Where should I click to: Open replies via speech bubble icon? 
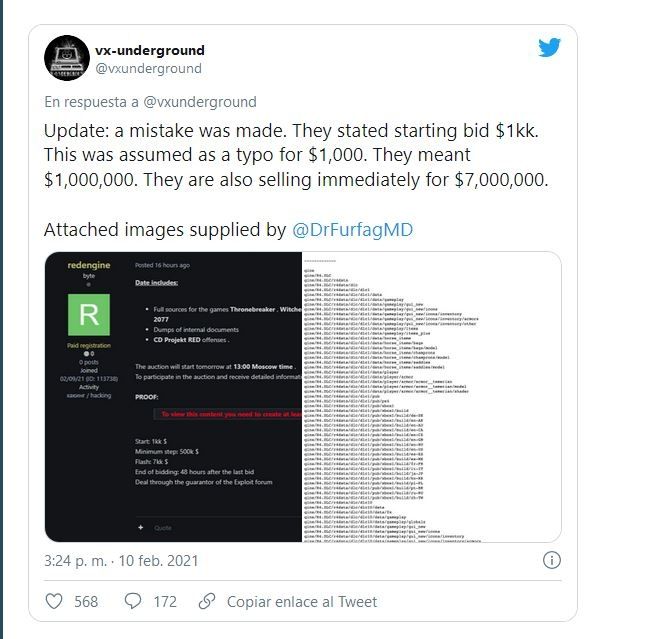pyautogui.click(x=133, y=601)
